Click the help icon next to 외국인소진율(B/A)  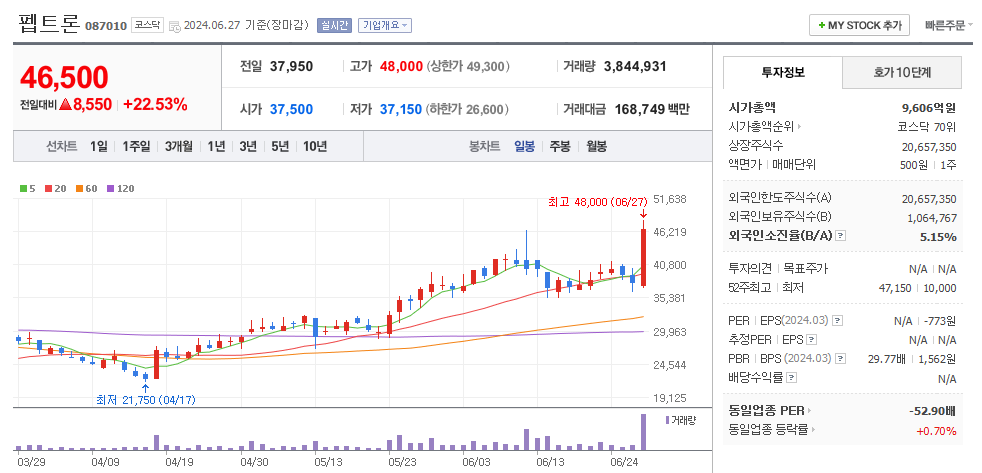pos(841,236)
